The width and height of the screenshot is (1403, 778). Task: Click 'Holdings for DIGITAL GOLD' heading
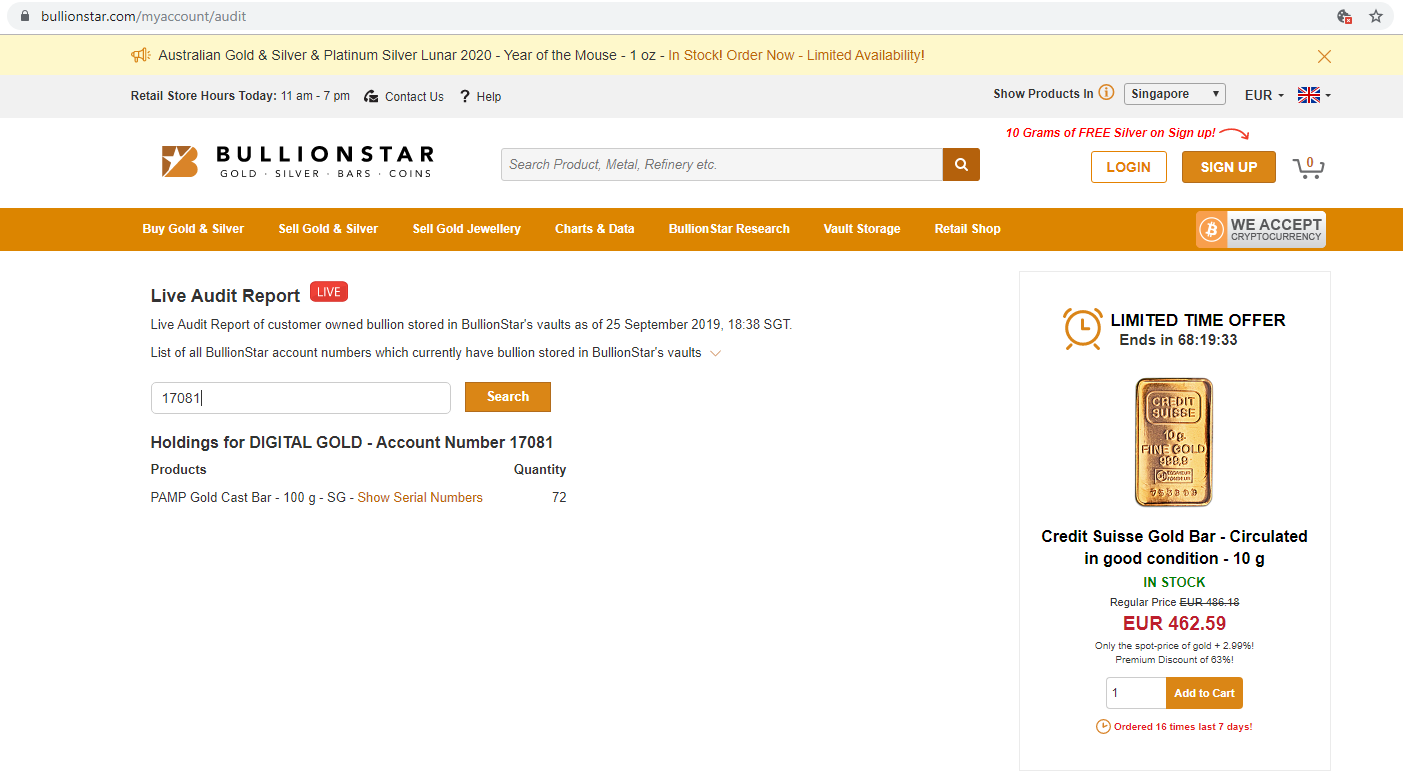257,442
